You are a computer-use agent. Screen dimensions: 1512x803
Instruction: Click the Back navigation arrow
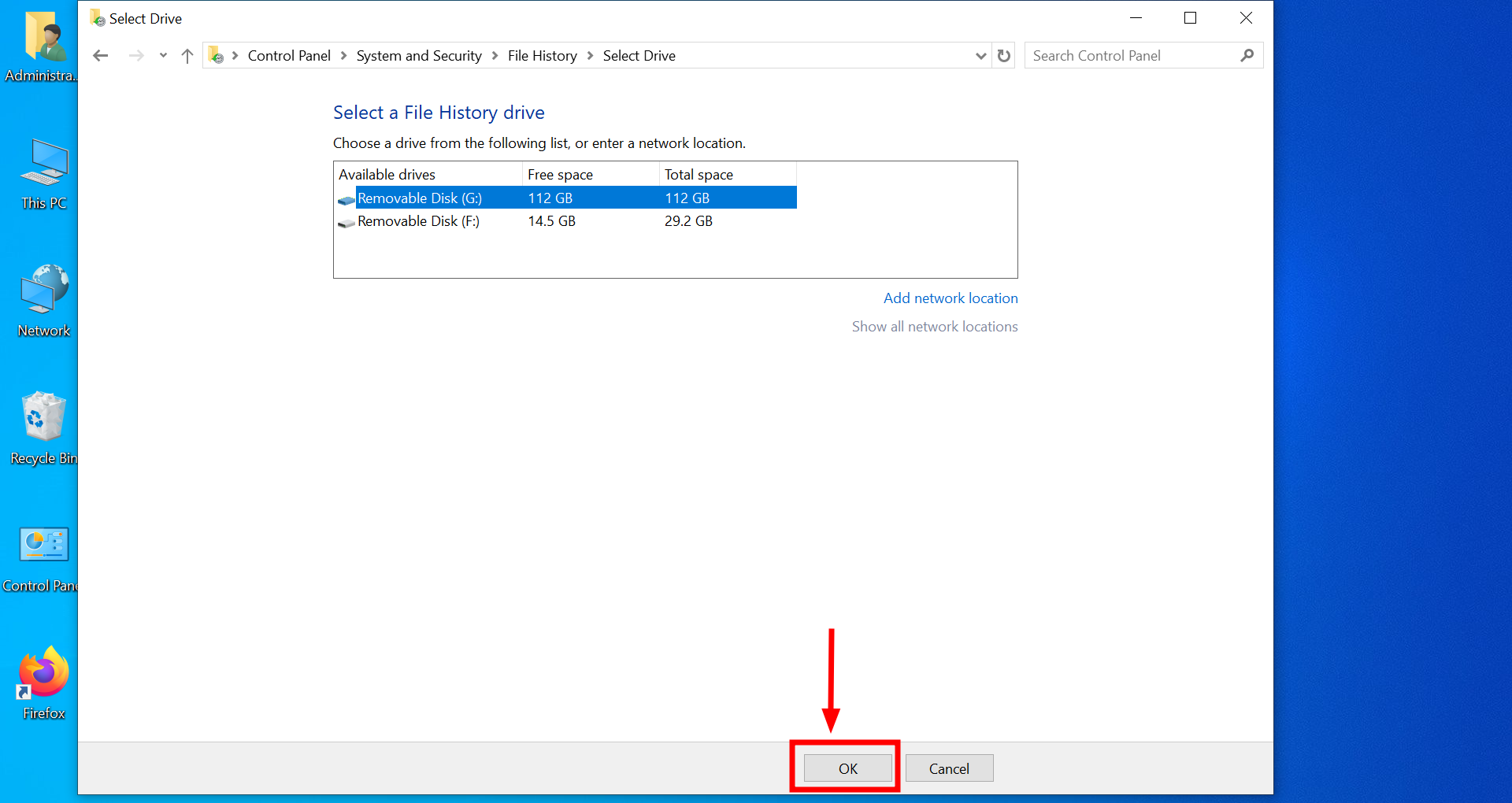click(x=100, y=55)
